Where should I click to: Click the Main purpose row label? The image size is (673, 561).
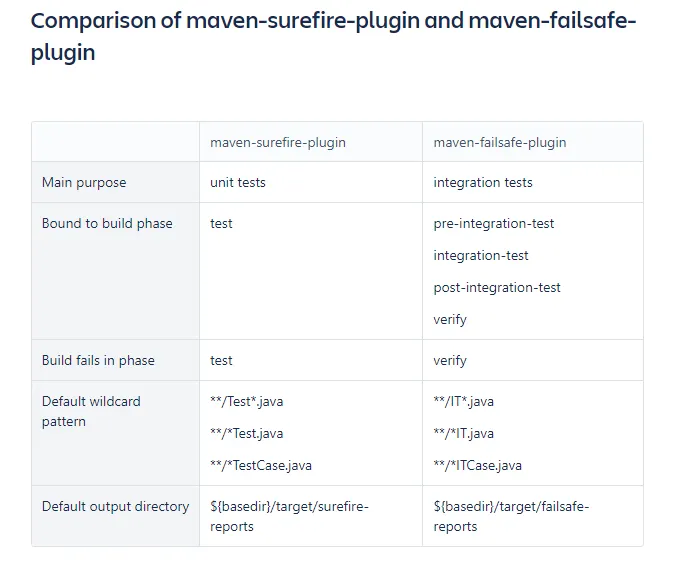(84, 183)
